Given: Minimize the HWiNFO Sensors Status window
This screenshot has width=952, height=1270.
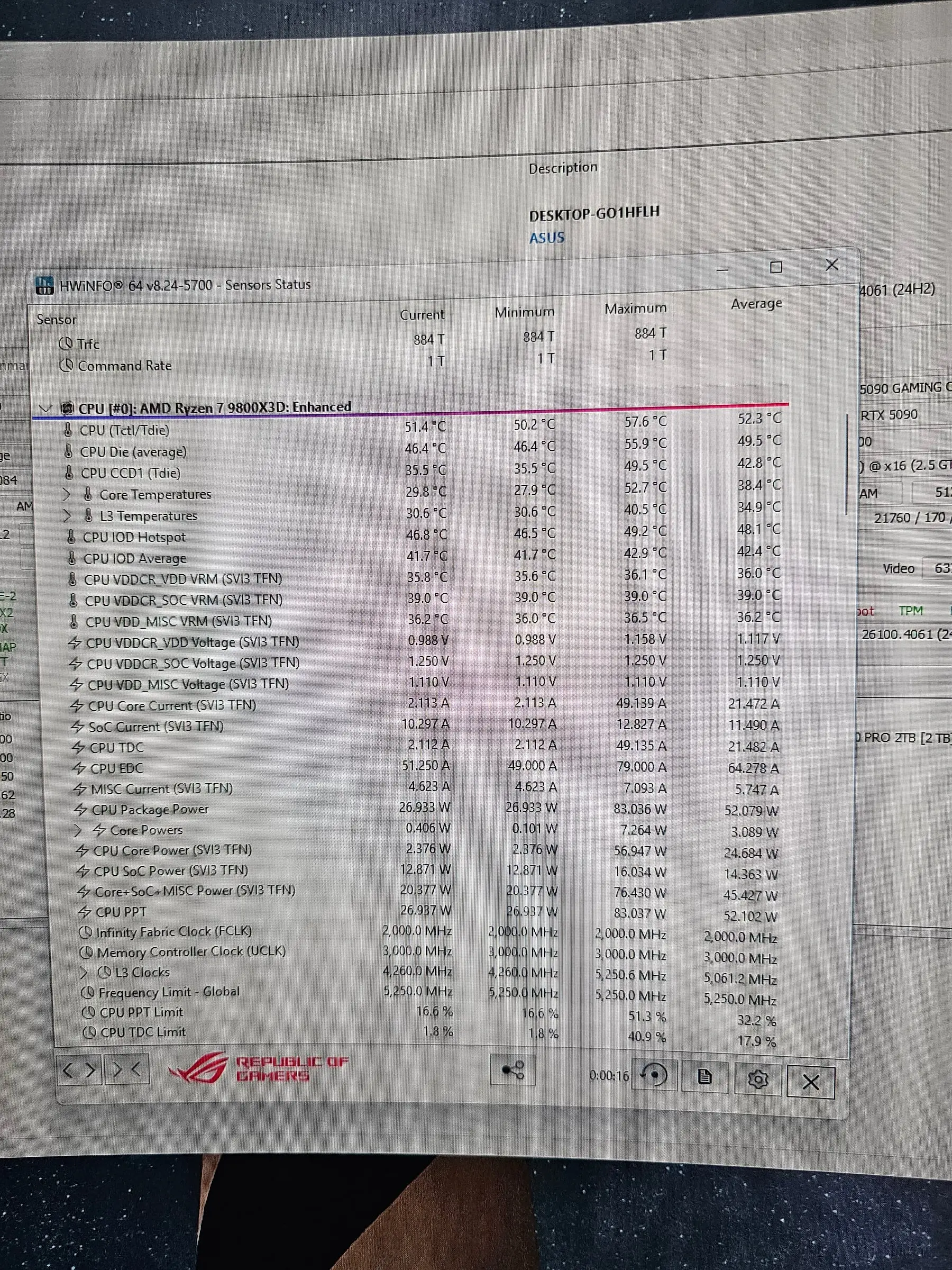Looking at the screenshot, I should pos(723,270).
